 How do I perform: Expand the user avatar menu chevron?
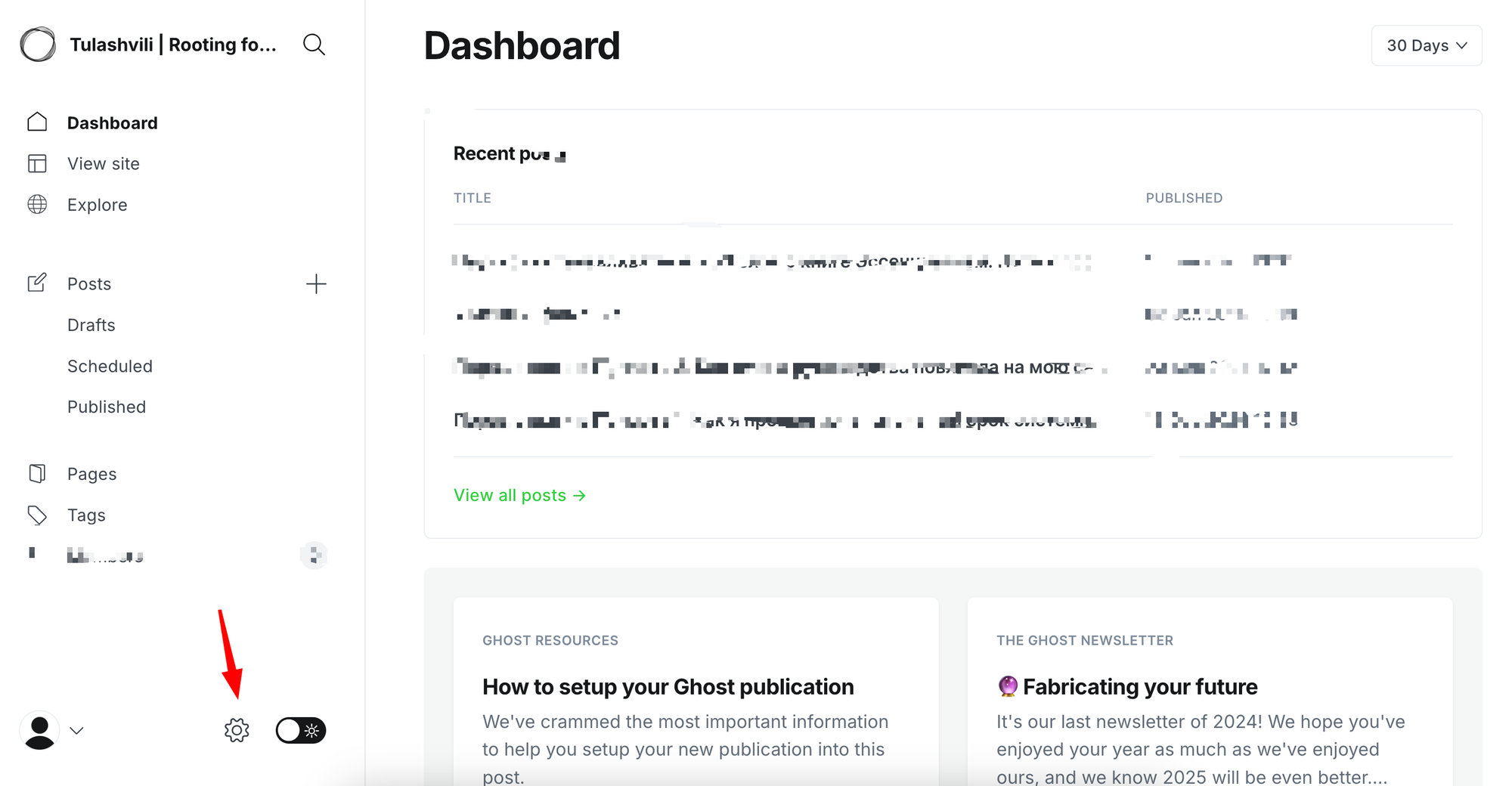[76, 731]
